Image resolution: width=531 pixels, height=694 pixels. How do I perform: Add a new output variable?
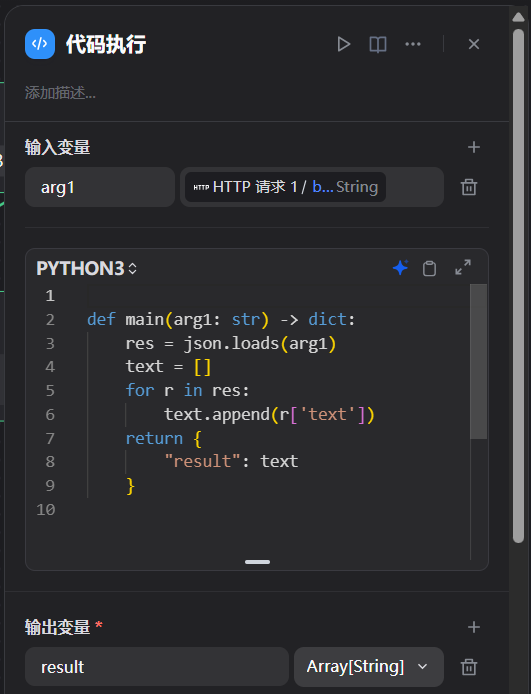pos(474,627)
